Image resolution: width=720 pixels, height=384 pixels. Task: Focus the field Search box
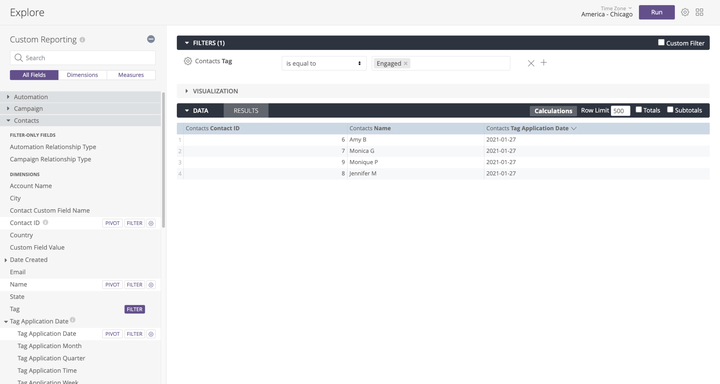pos(83,58)
